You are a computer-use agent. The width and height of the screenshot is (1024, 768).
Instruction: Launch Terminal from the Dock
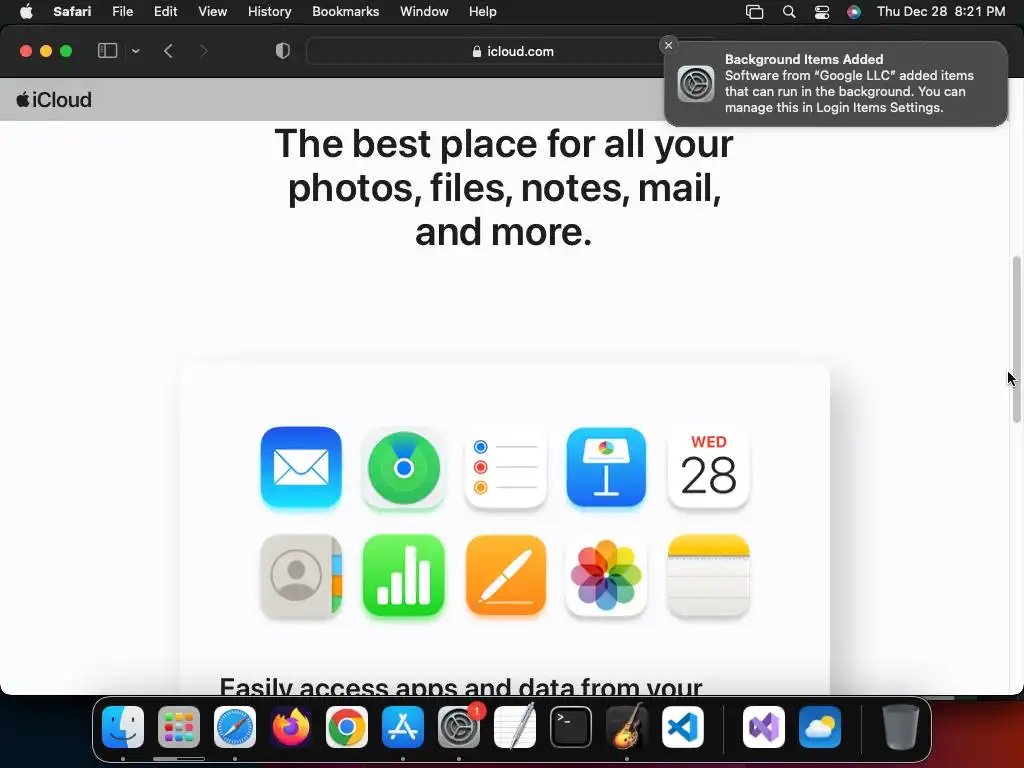click(571, 727)
